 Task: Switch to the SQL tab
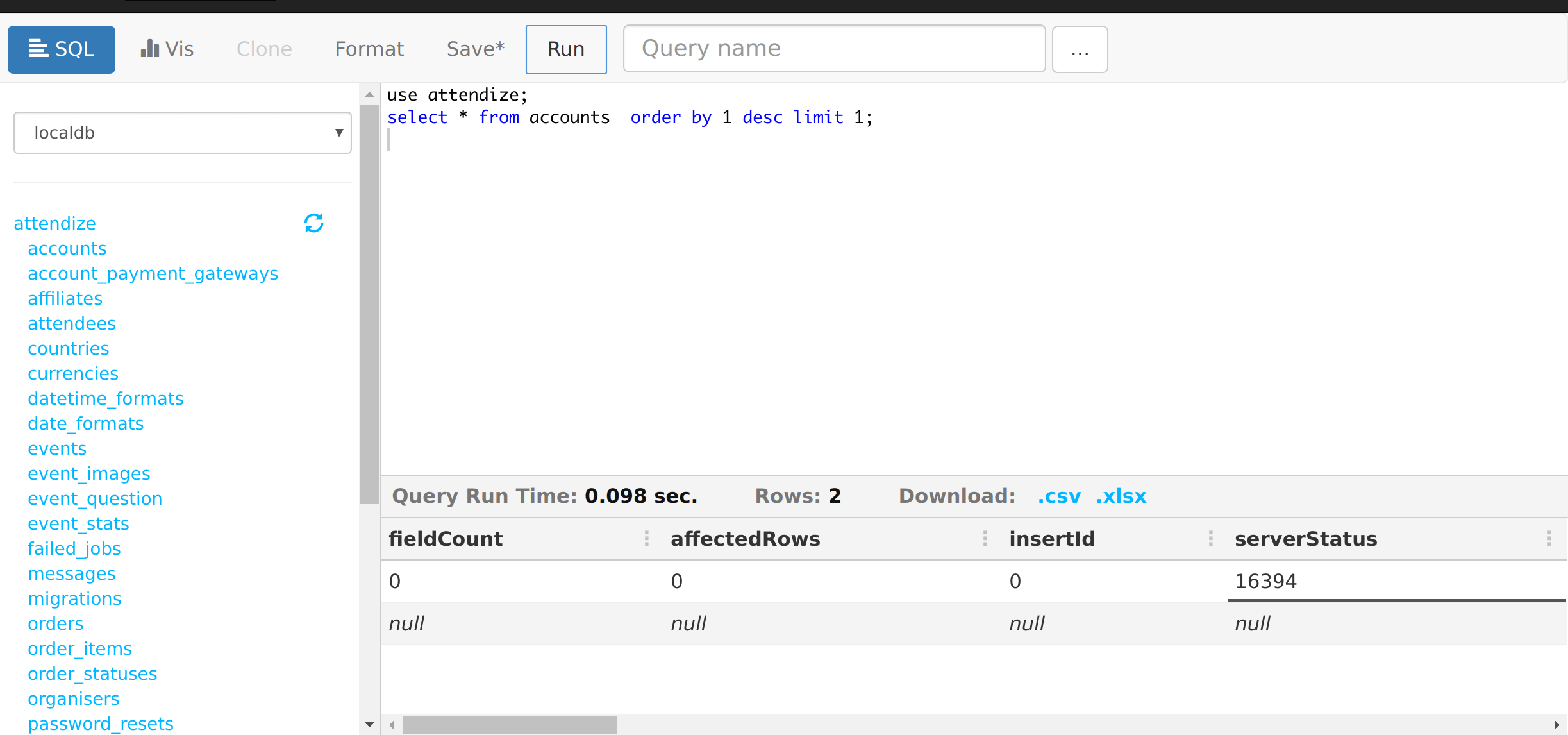click(62, 49)
